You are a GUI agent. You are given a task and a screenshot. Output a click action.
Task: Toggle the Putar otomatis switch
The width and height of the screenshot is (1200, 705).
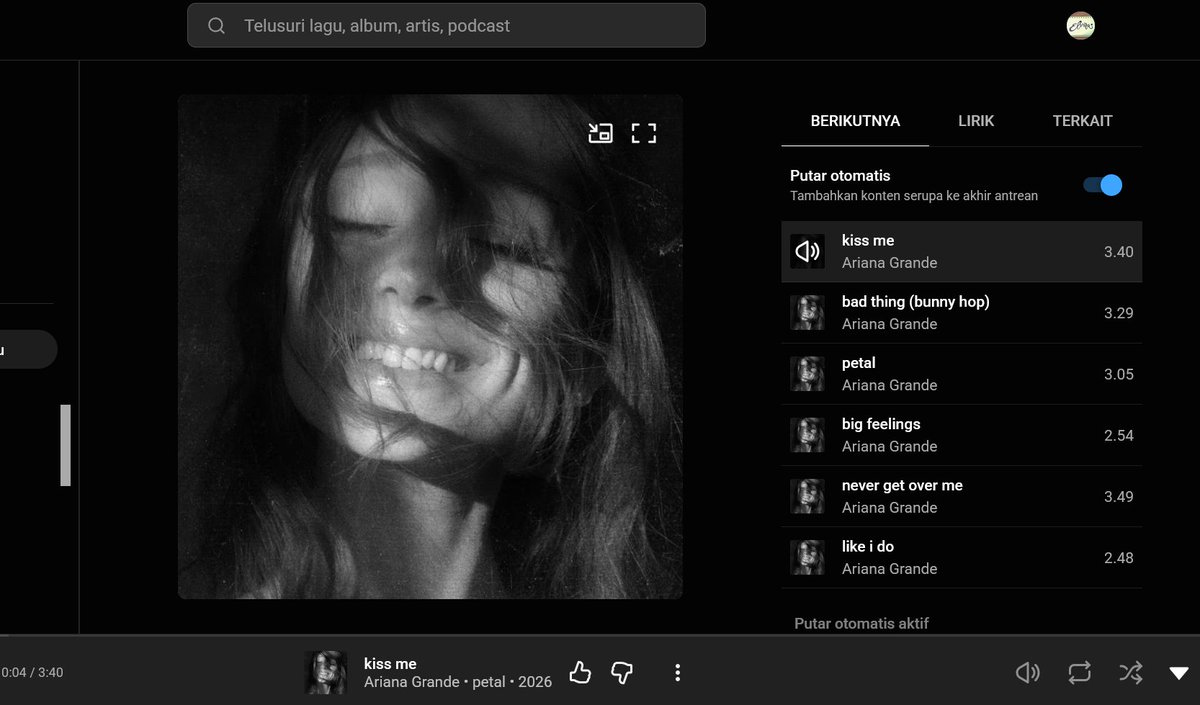click(x=1103, y=185)
